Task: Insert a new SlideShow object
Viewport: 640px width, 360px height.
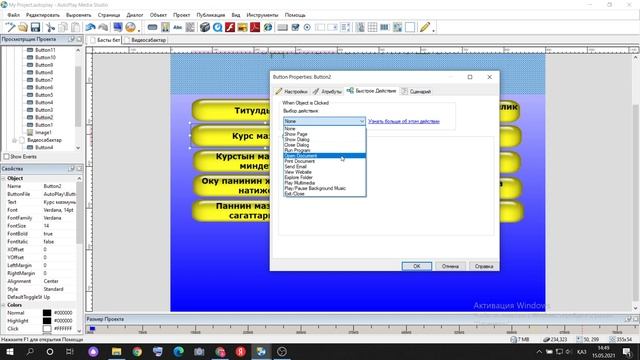Action: [243, 27]
